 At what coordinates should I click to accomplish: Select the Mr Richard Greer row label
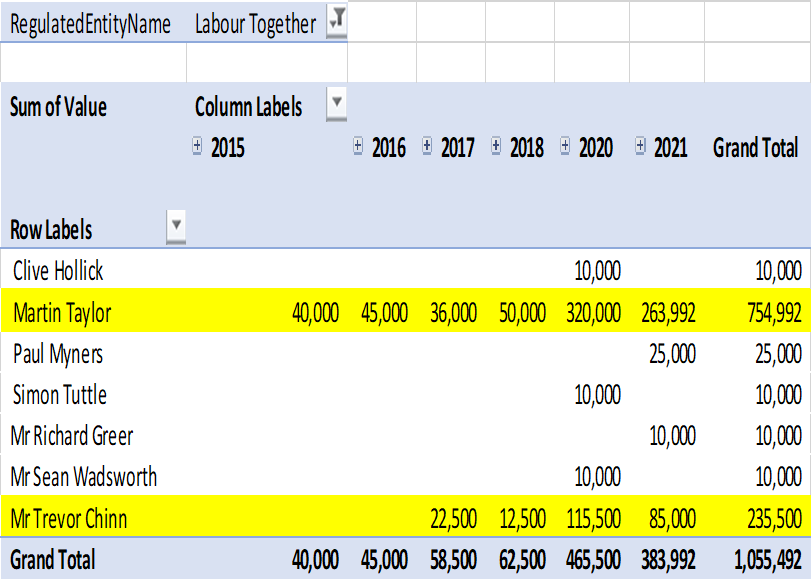[72, 436]
